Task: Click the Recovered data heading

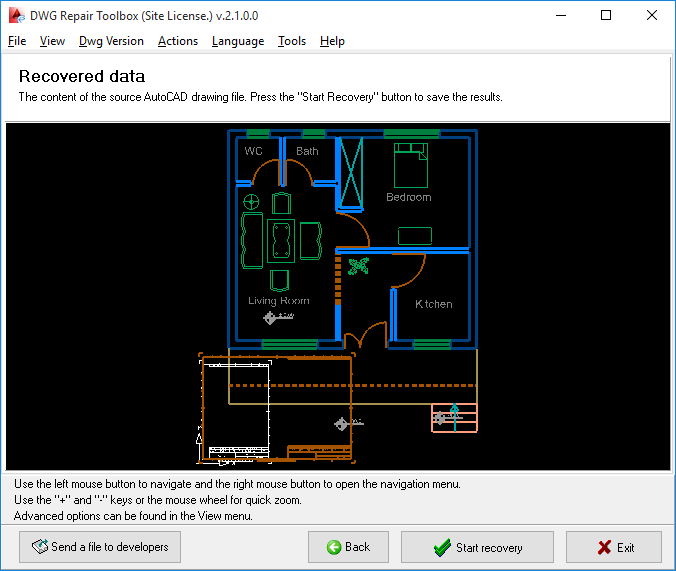Action: [x=82, y=76]
